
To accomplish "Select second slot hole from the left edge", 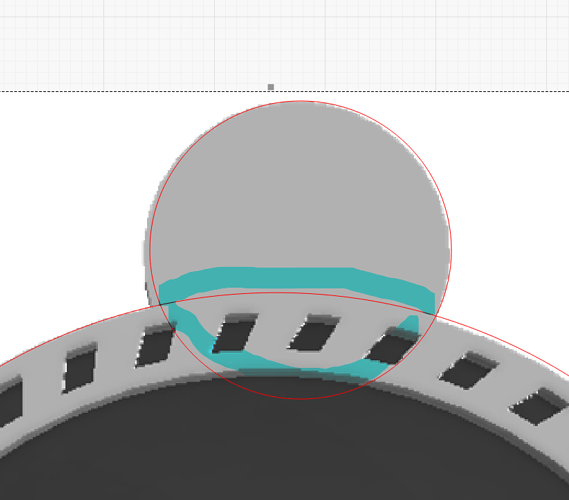I will pos(80,367).
